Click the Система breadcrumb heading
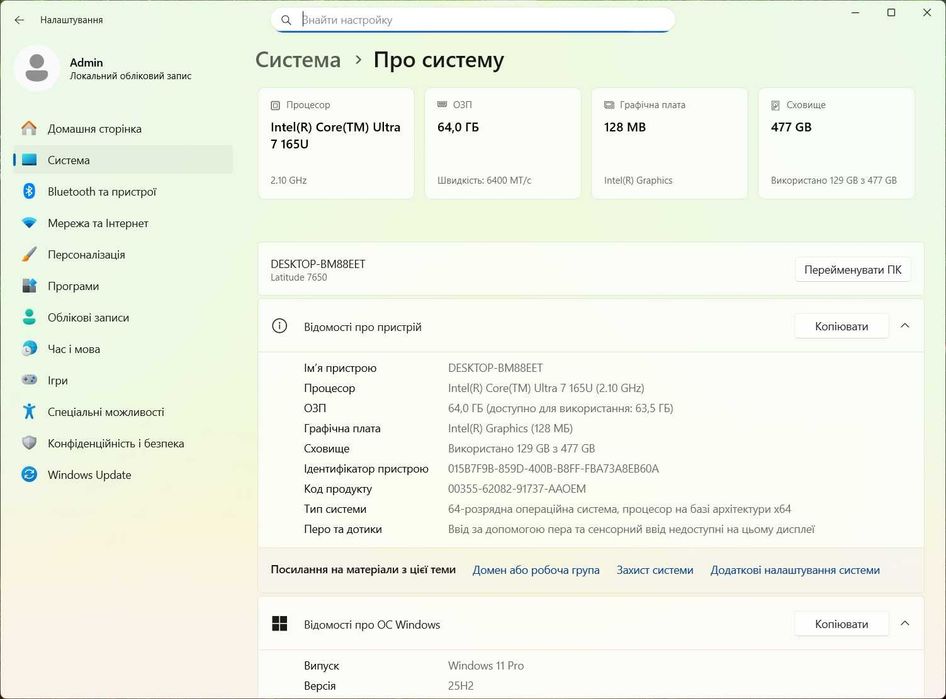 pyautogui.click(x=298, y=60)
